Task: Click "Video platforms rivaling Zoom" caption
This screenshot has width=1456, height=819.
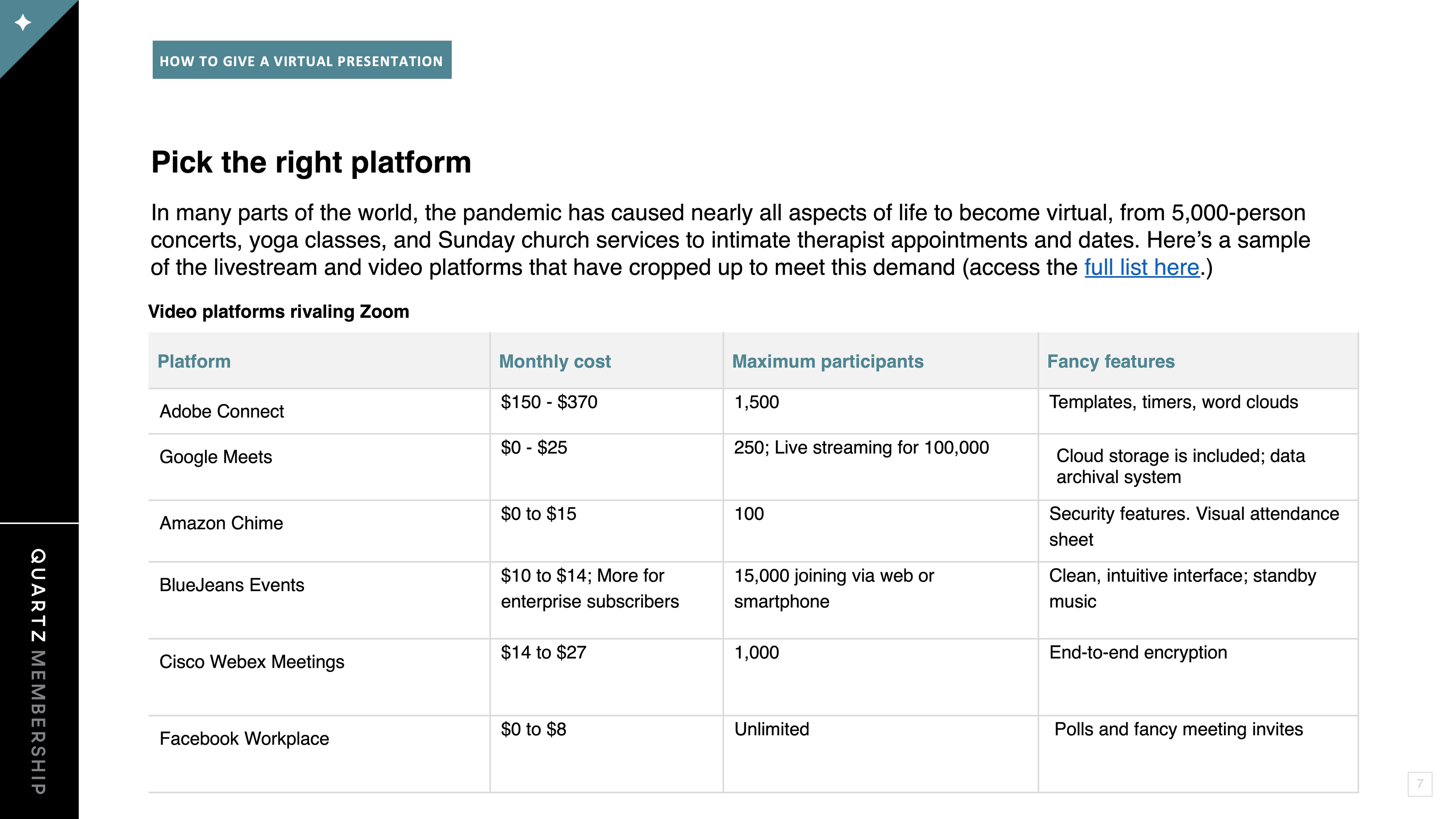Action: click(x=279, y=311)
